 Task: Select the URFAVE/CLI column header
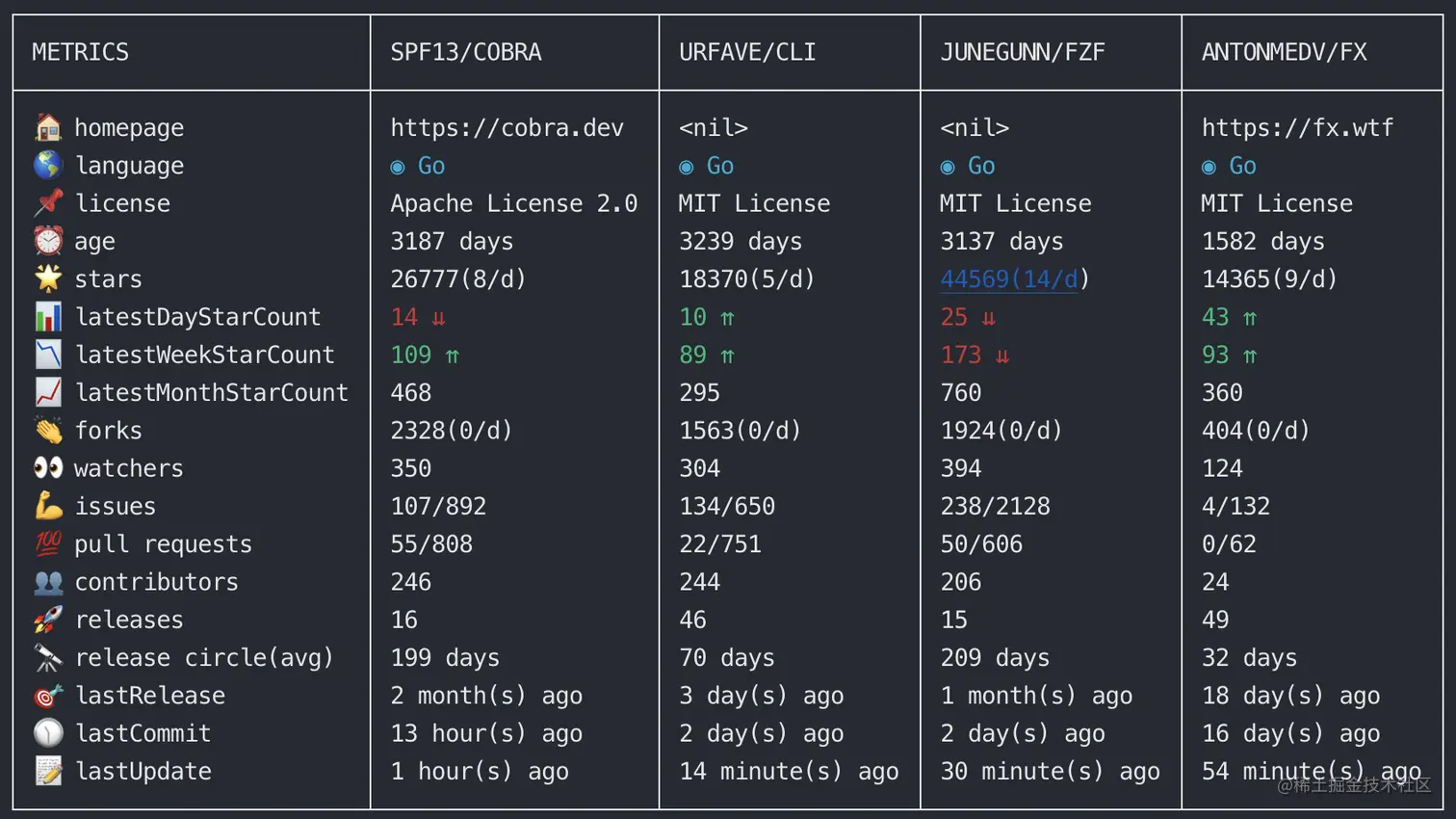[747, 52]
